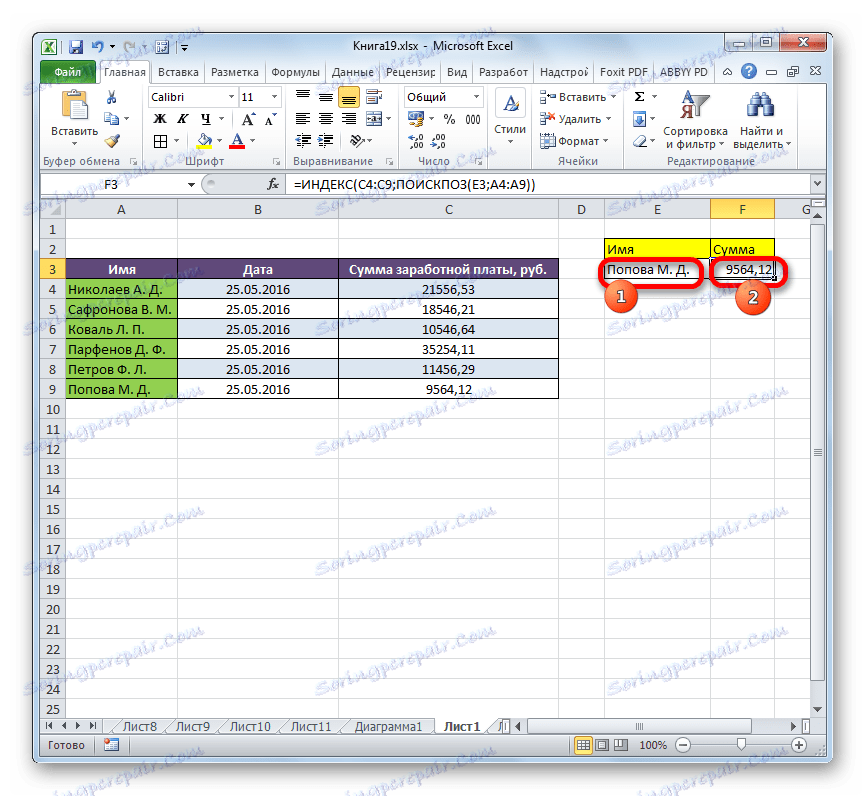
Task: Click the zoom slider handle
Action: (741, 745)
